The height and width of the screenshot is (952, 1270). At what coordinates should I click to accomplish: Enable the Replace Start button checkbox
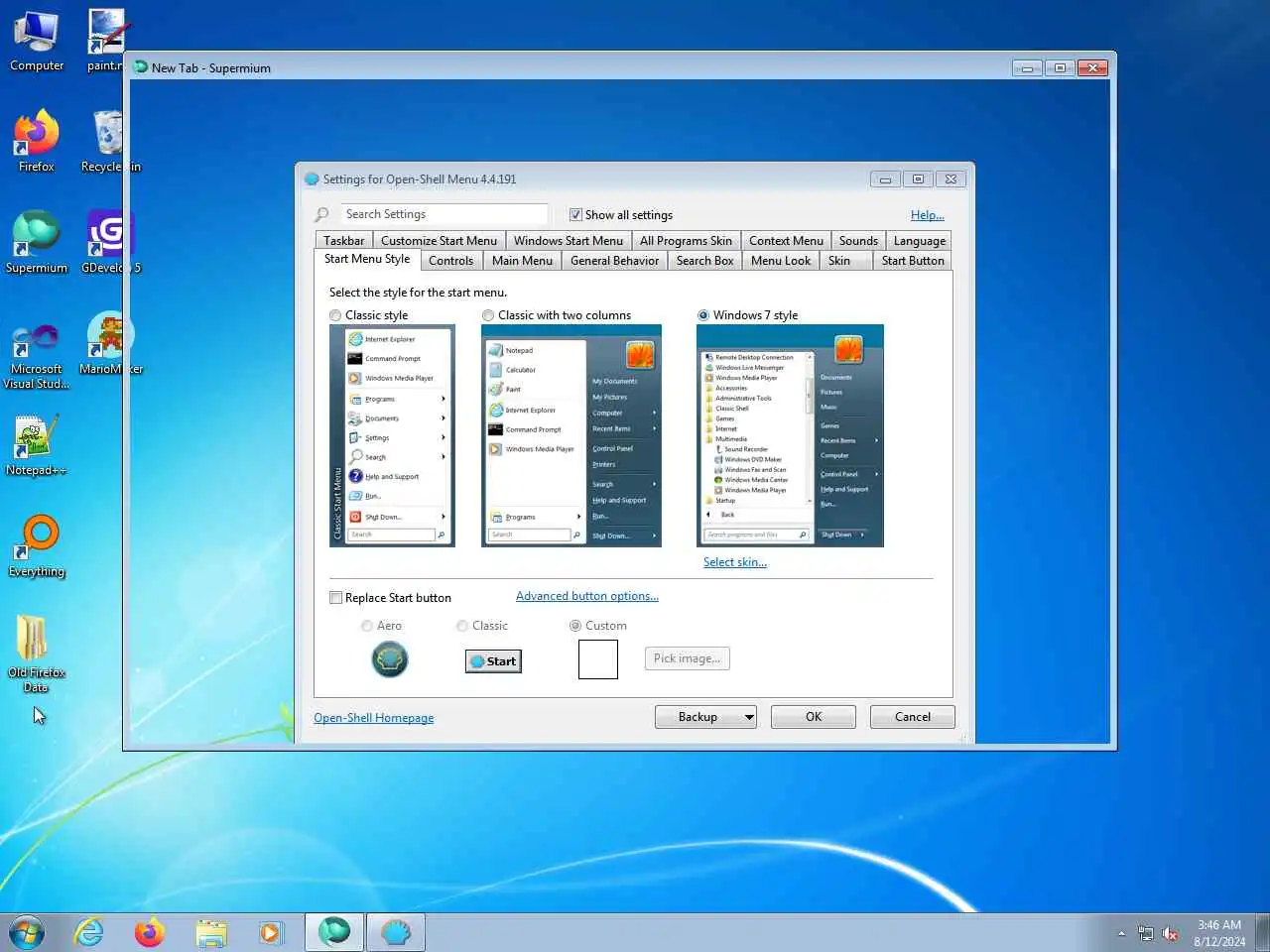335,598
